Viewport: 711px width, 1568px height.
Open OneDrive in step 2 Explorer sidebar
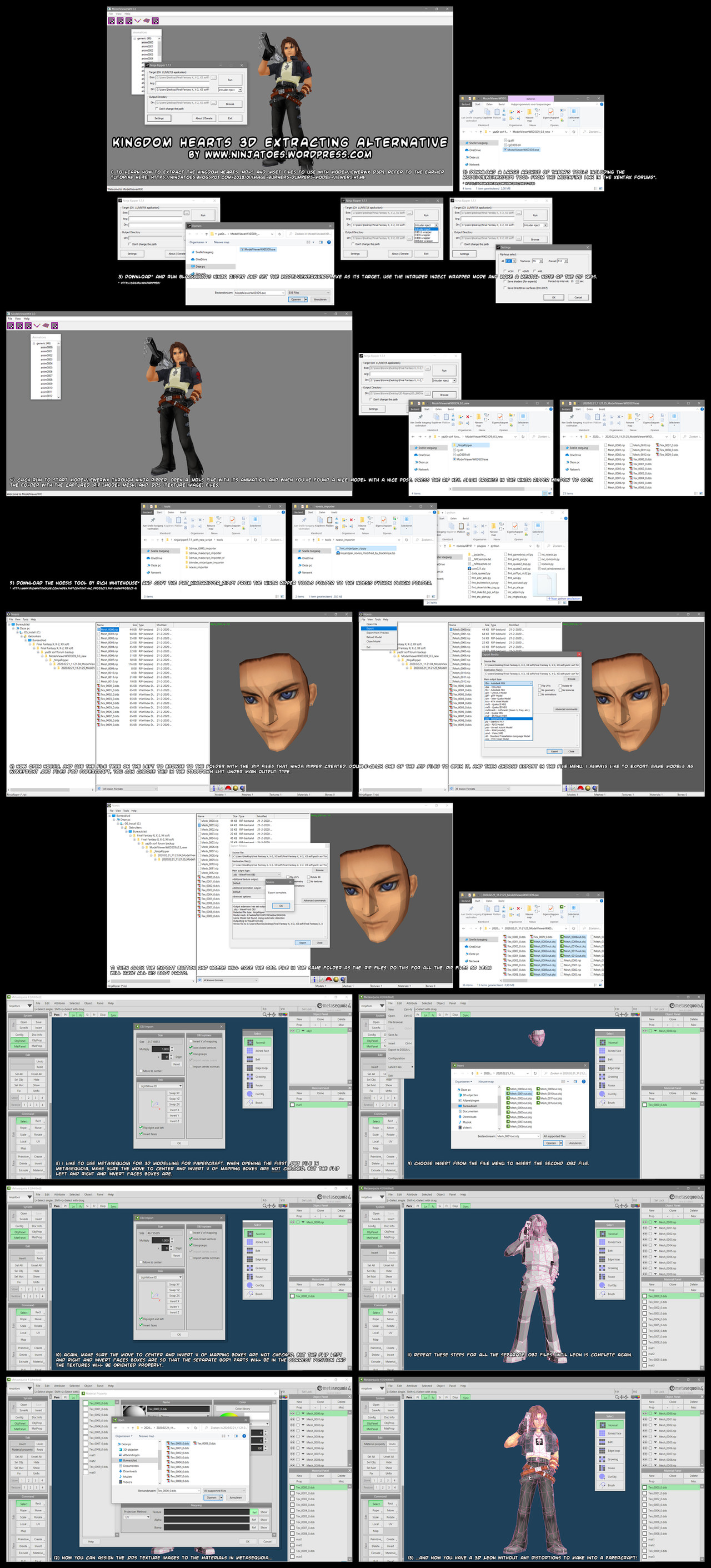(473, 151)
